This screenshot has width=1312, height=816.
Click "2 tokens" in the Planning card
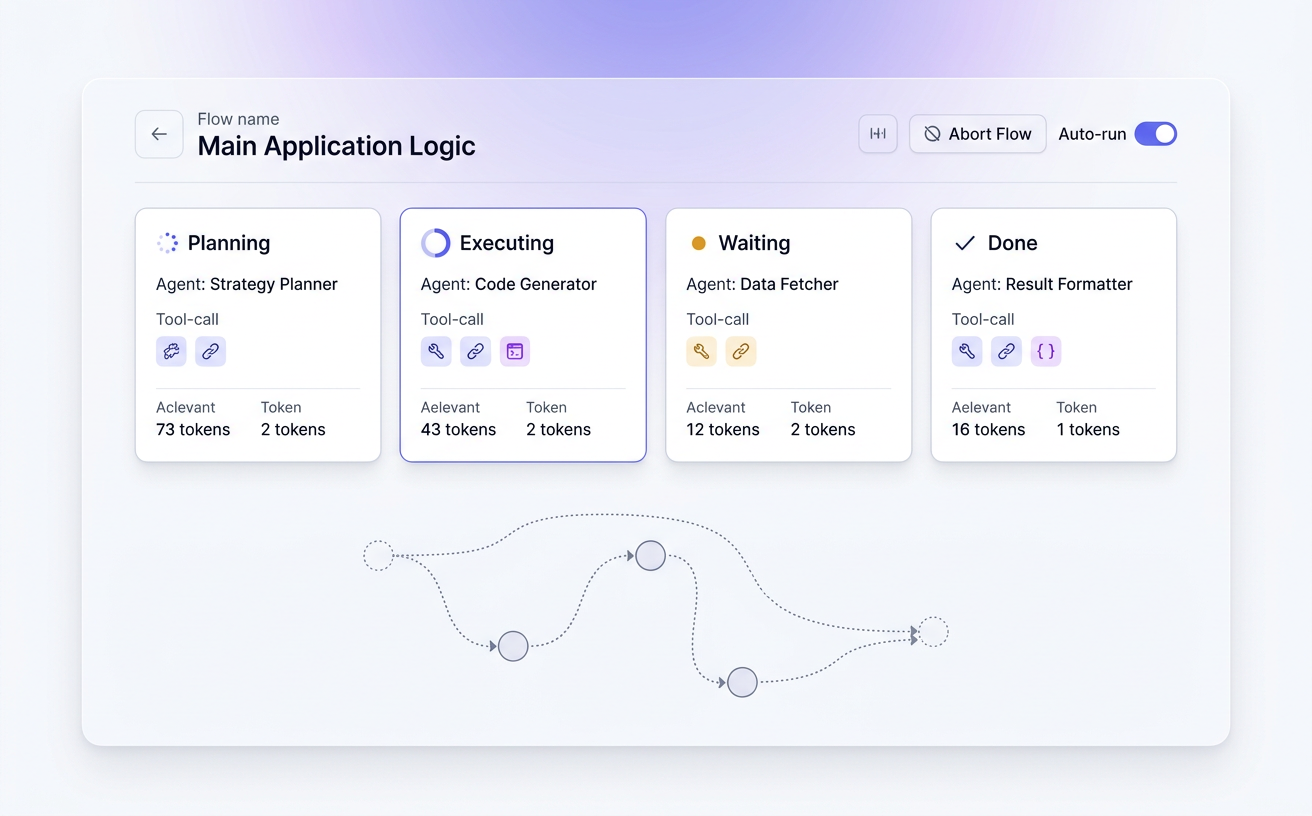coord(293,430)
